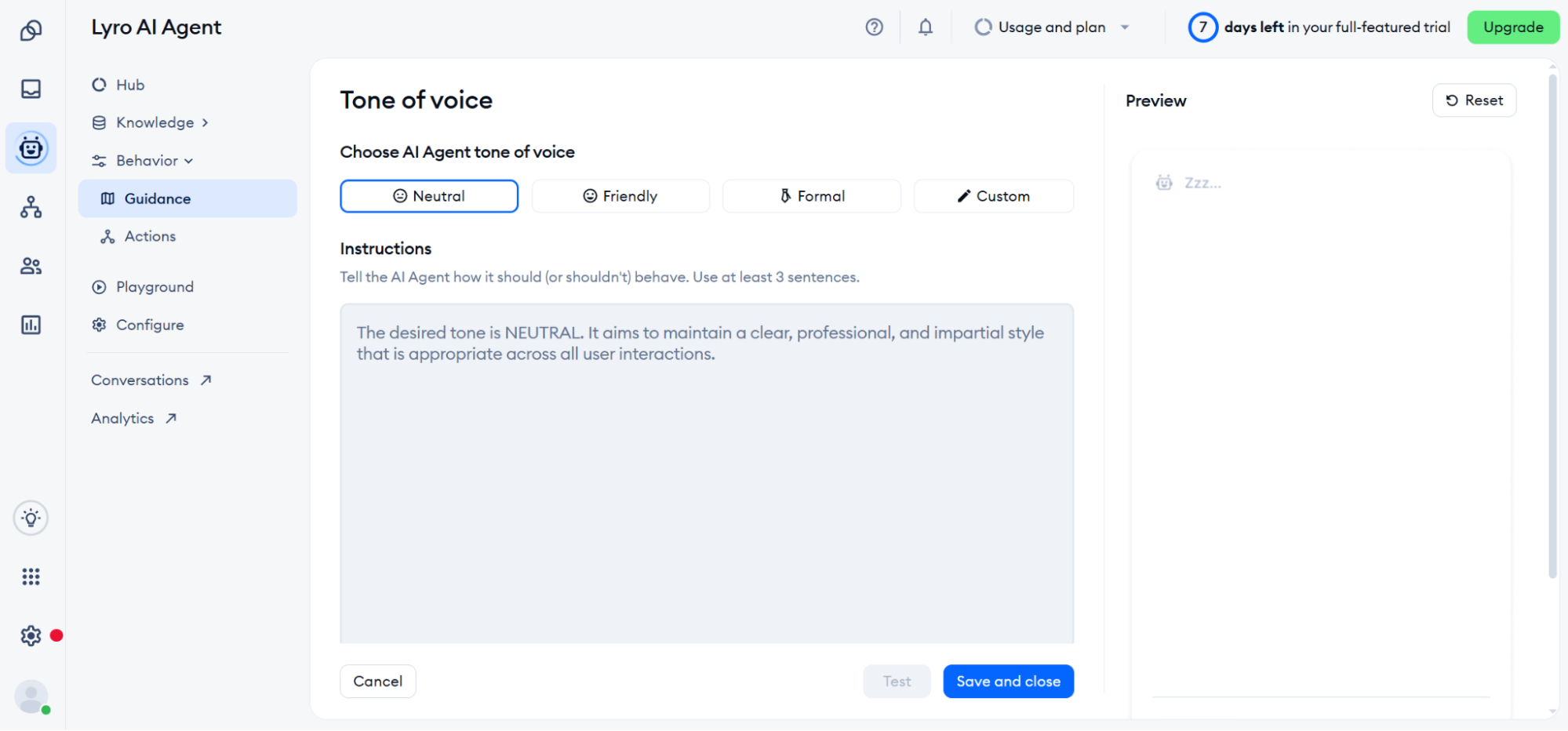Select the Lyro AI Agent icon
1568x731 pixels.
point(31,147)
